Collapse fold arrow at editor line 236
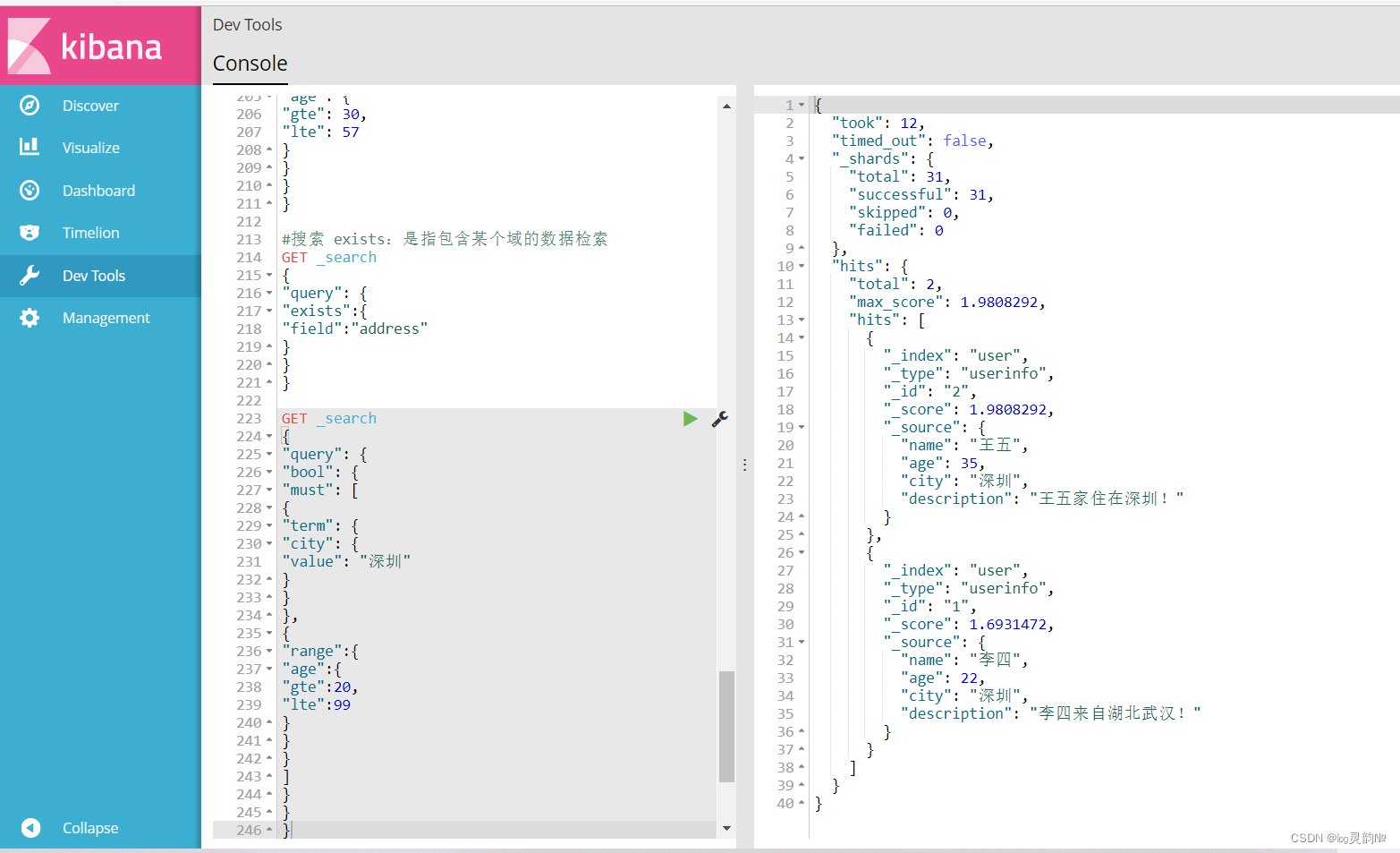1400x853 pixels. 269,652
